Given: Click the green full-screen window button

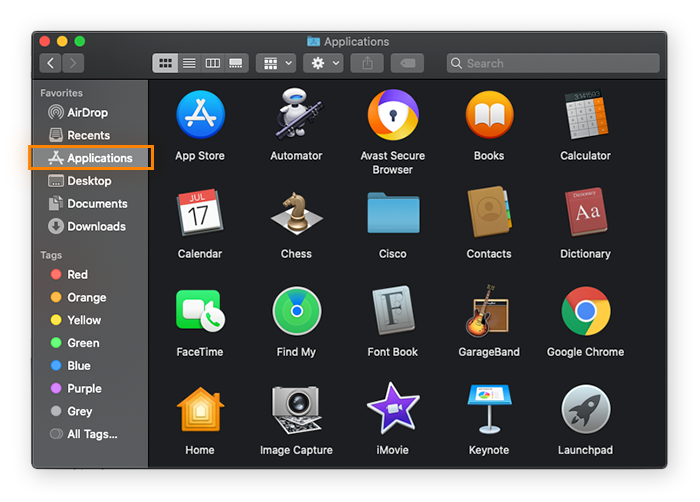Looking at the screenshot, I should 79,42.
